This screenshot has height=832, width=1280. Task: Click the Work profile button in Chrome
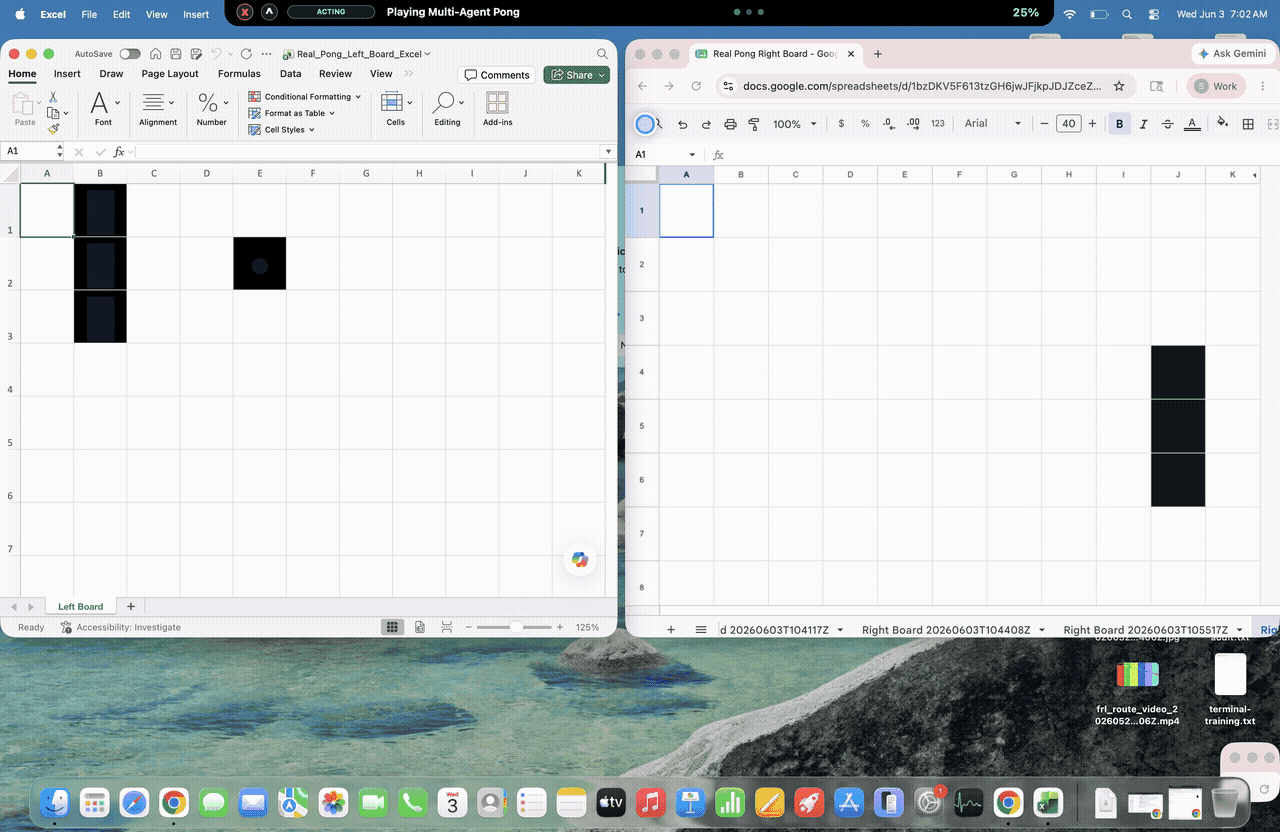click(1216, 86)
